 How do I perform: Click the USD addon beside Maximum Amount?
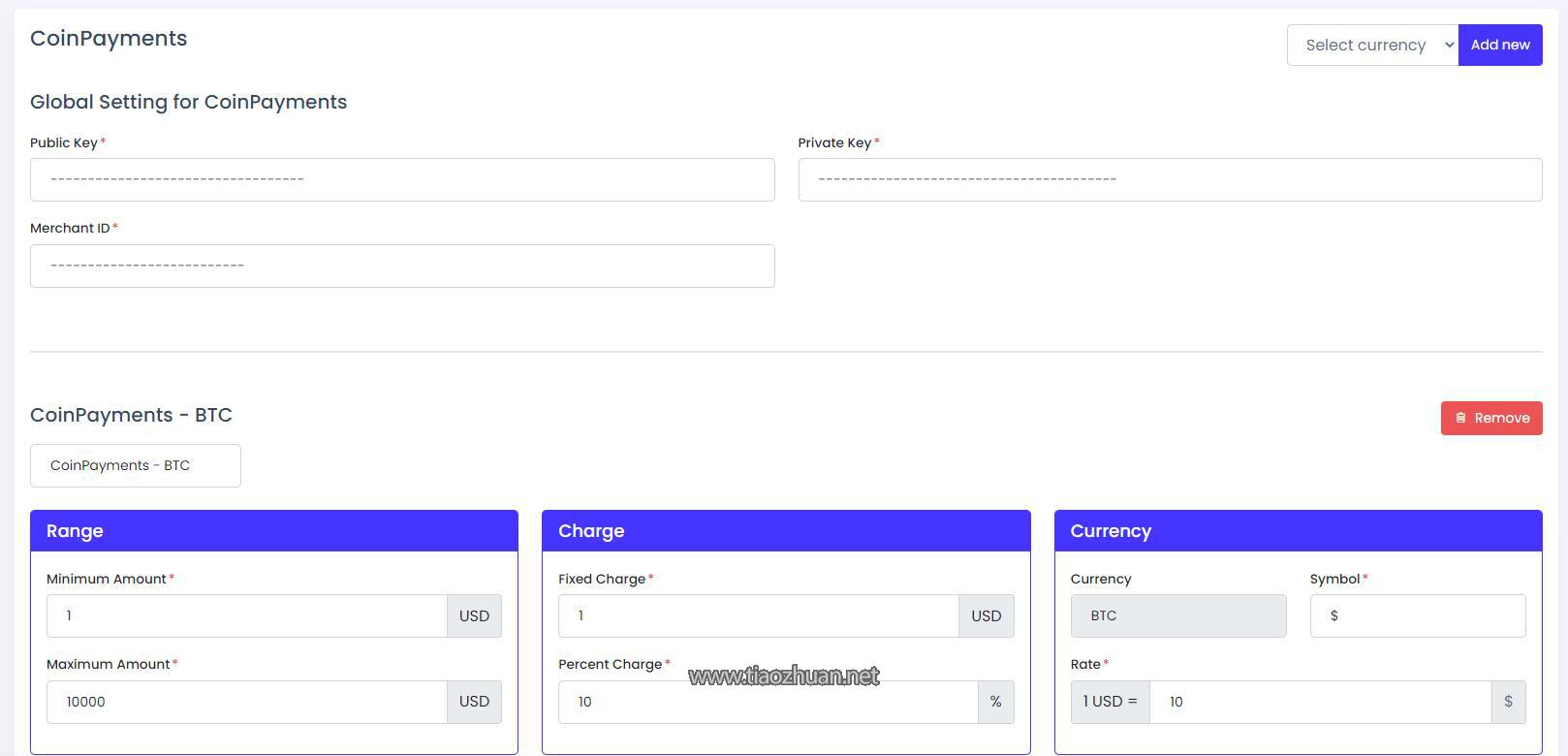point(475,702)
